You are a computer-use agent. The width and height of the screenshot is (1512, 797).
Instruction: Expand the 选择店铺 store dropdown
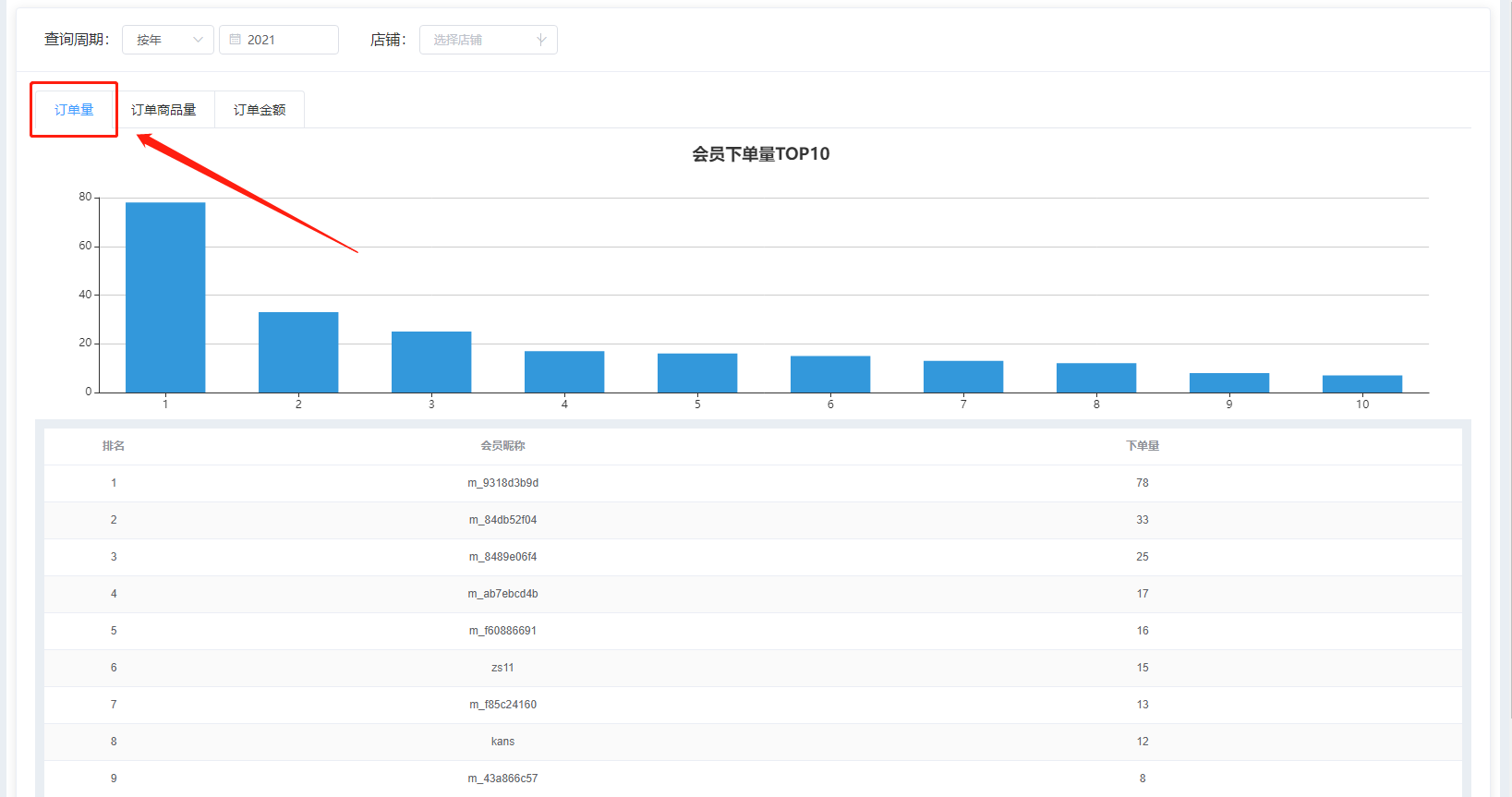488,40
